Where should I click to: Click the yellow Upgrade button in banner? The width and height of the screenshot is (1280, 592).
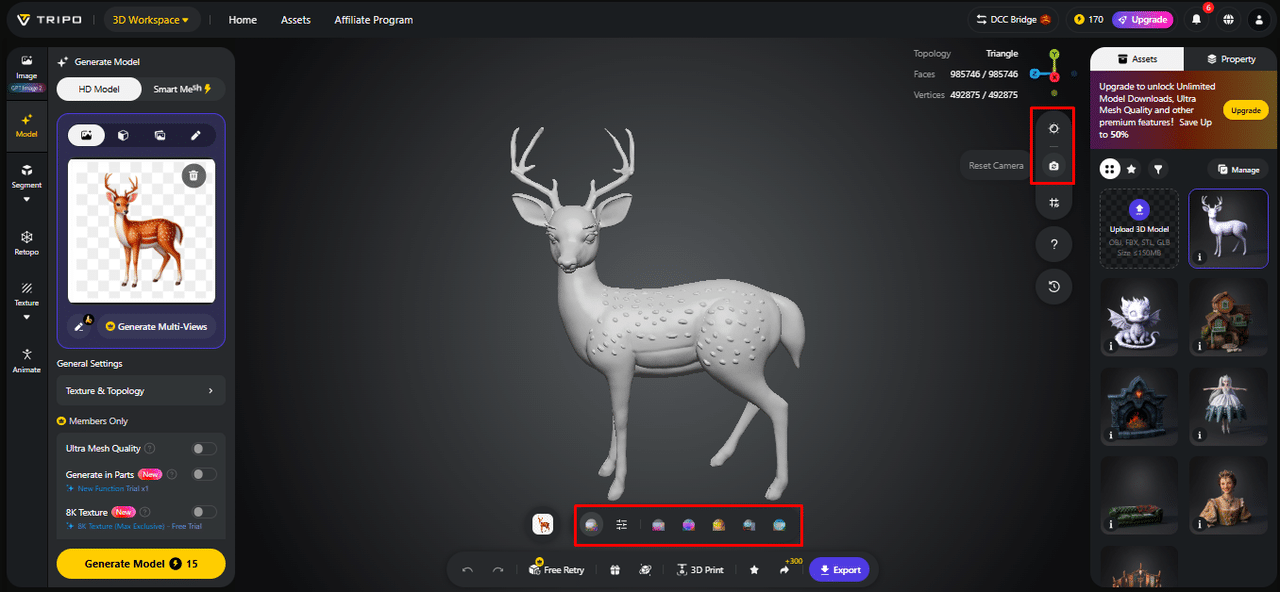click(x=1245, y=110)
